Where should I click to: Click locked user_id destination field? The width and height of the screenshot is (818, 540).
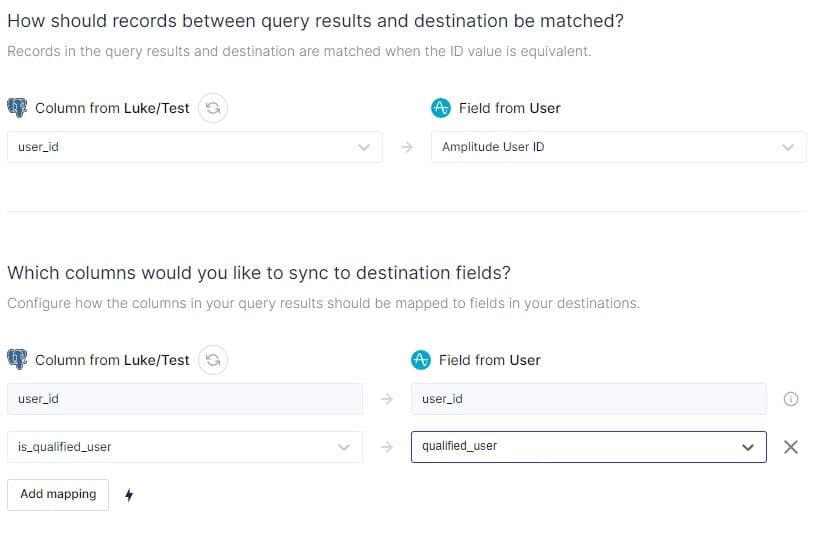click(588, 399)
